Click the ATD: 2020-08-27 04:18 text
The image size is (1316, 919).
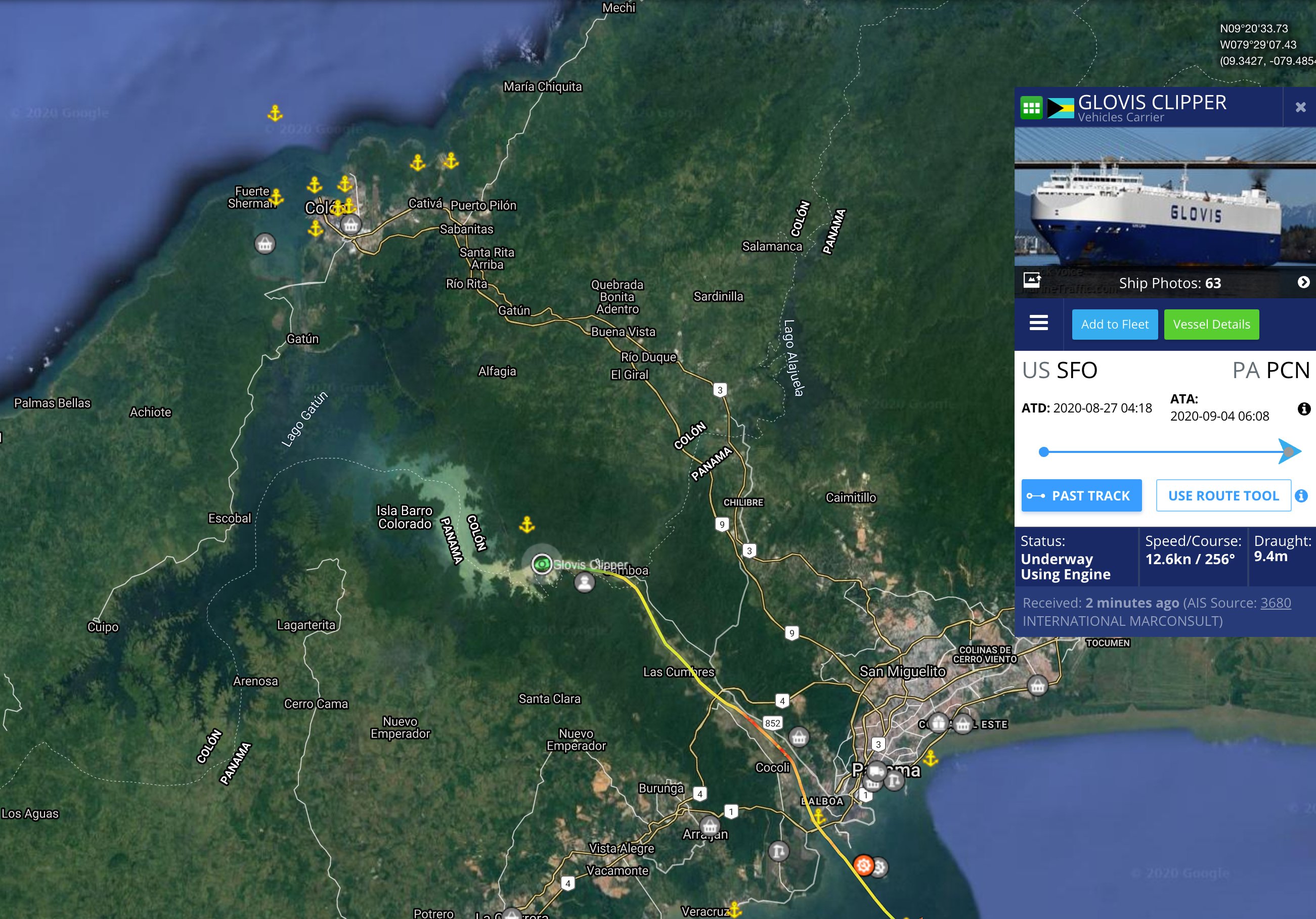(x=1086, y=408)
